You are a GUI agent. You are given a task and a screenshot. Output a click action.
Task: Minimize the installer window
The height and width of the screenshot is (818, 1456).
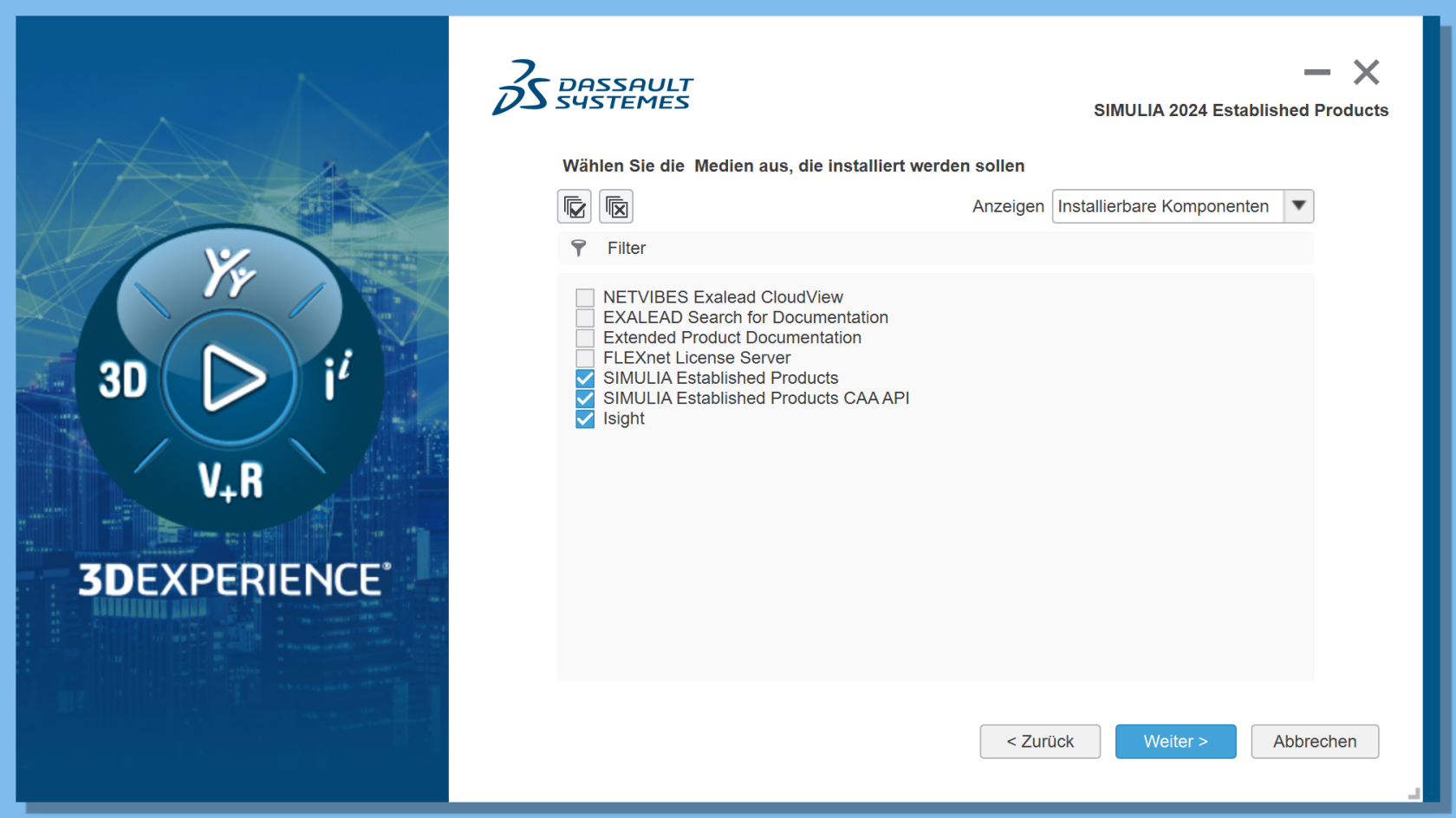[1317, 72]
